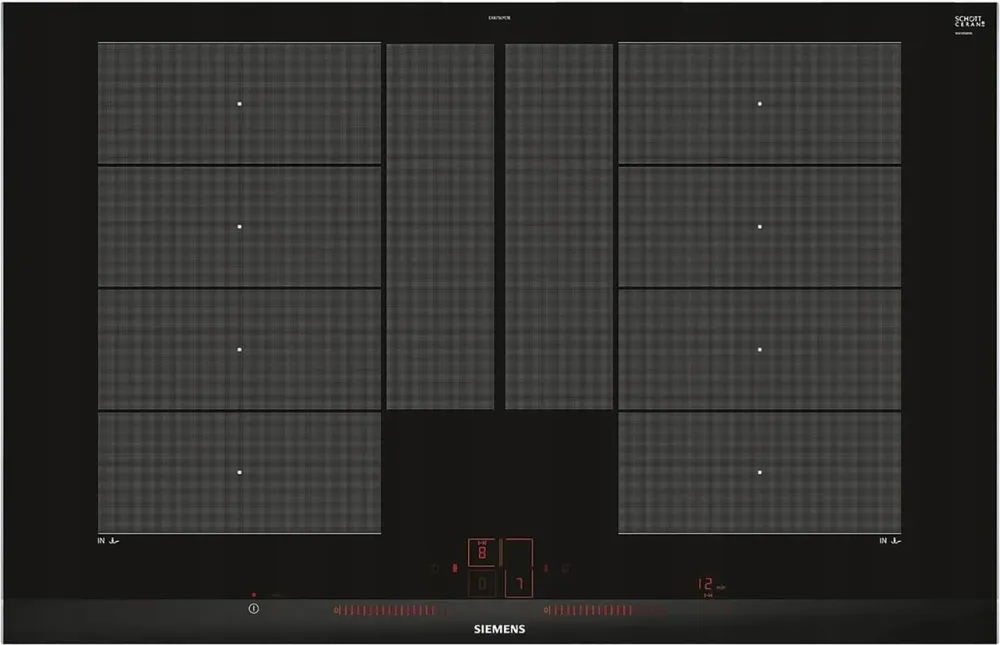Image resolution: width=1000 pixels, height=645 pixels.
Task: Touch the bottom-left cooking zone center dot
Action: pos(240,472)
